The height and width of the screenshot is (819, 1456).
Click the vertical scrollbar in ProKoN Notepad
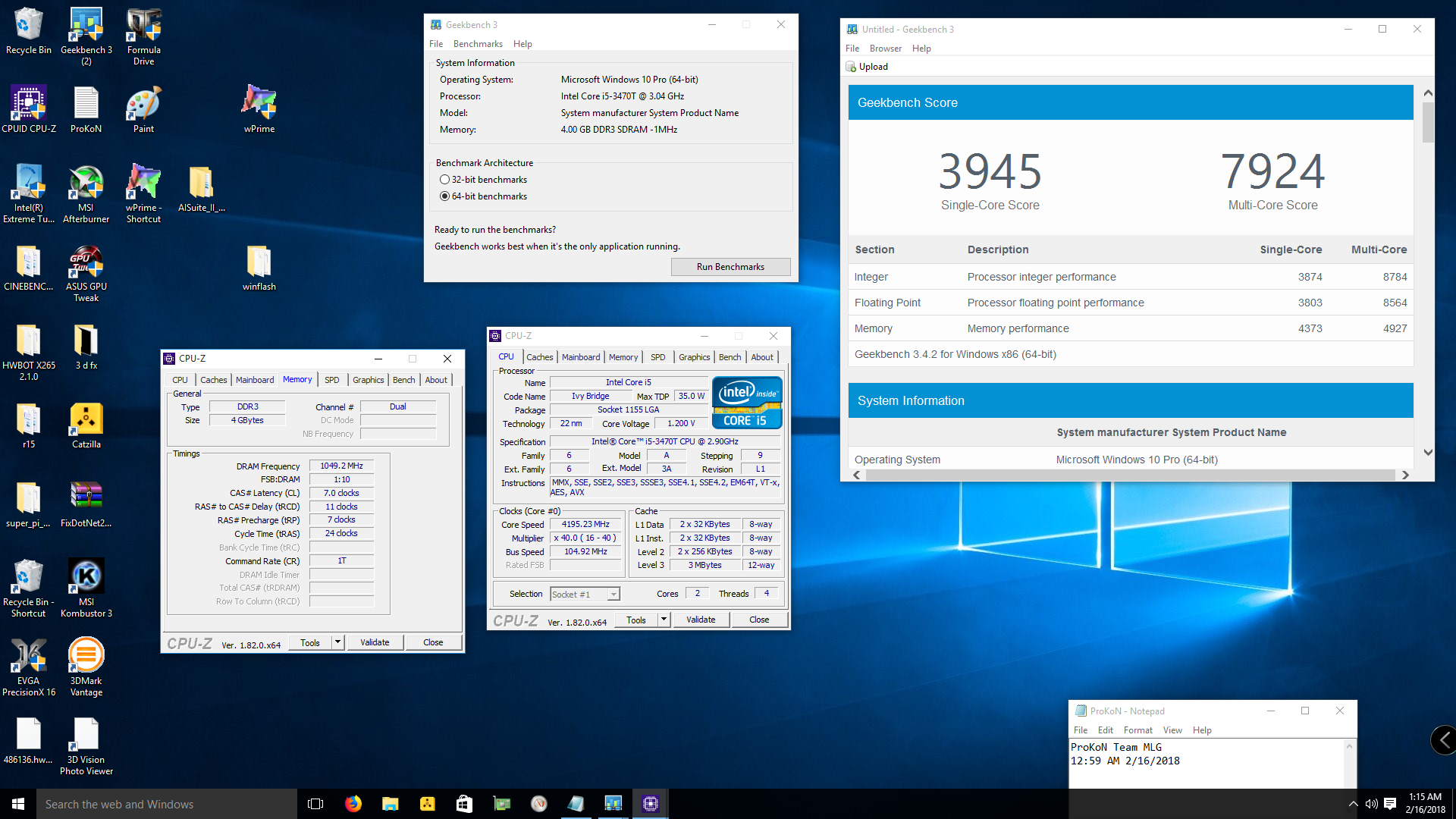coord(1349,764)
